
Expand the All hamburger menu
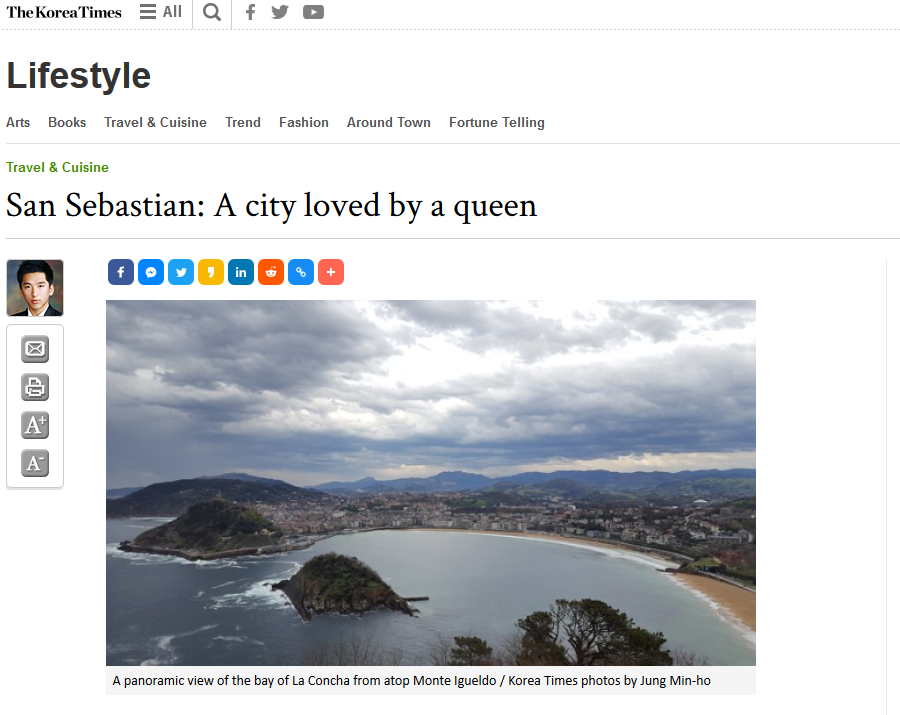pos(161,12)
